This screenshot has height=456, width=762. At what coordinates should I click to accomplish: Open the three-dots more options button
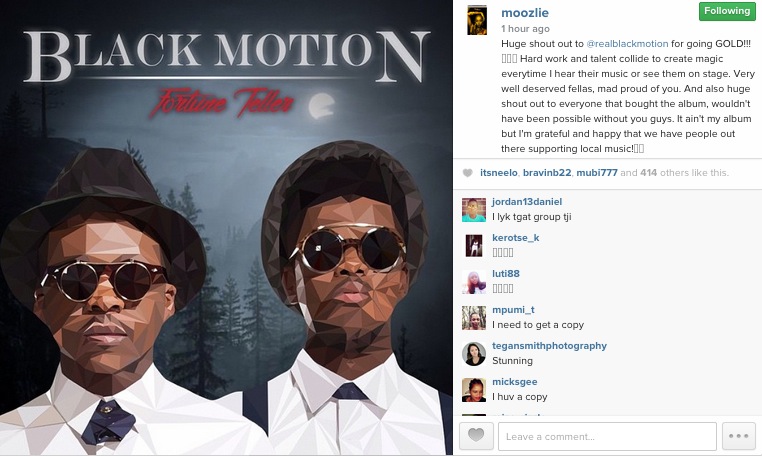[738, 436]
